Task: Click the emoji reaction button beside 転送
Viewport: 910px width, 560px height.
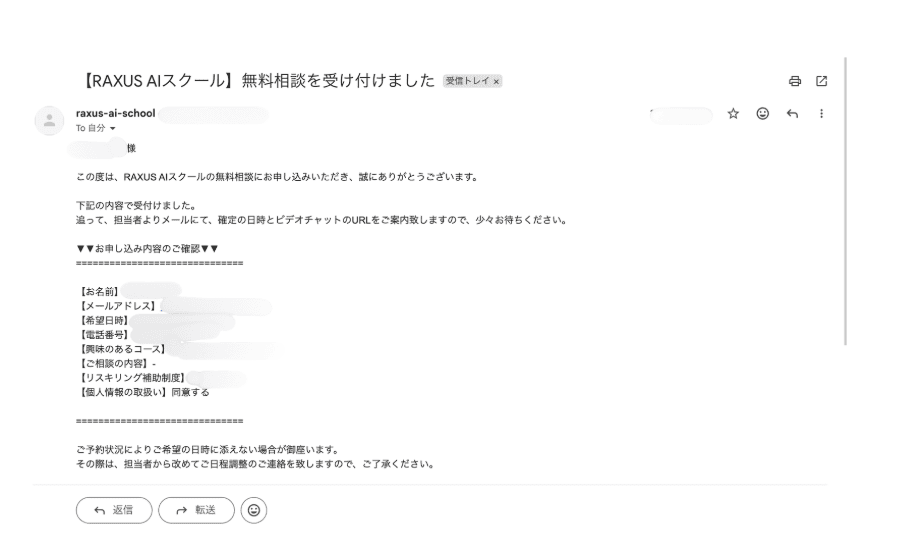Action: pos(254,509)
